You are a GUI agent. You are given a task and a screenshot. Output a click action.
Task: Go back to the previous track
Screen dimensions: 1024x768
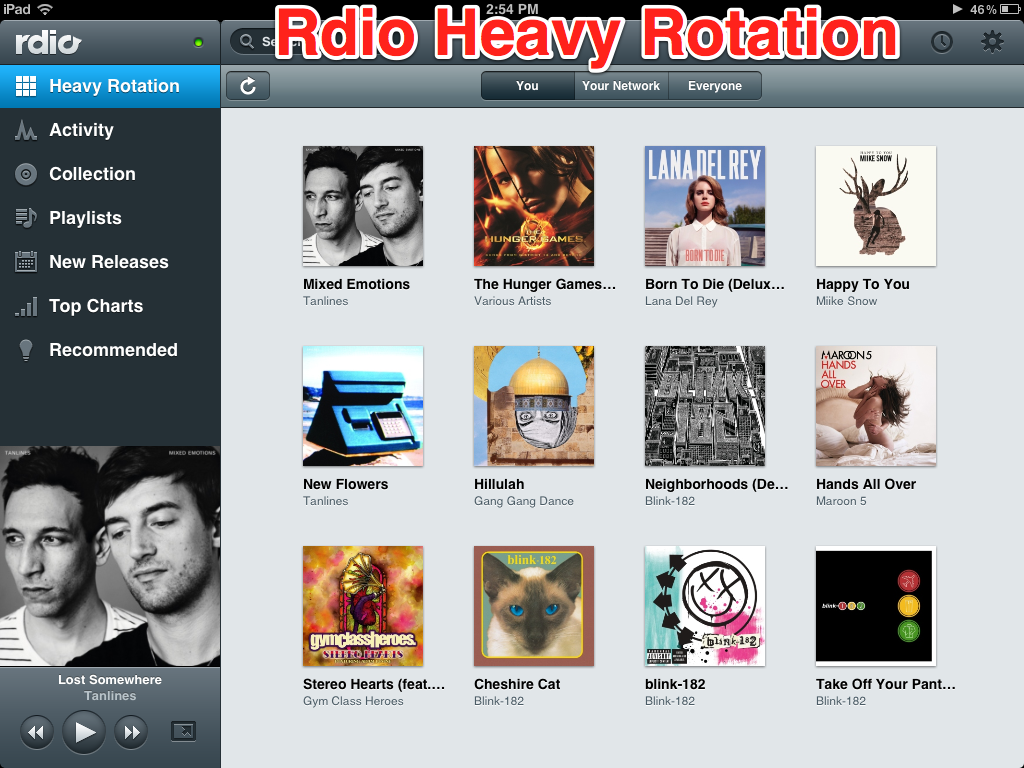pos(37,732)
